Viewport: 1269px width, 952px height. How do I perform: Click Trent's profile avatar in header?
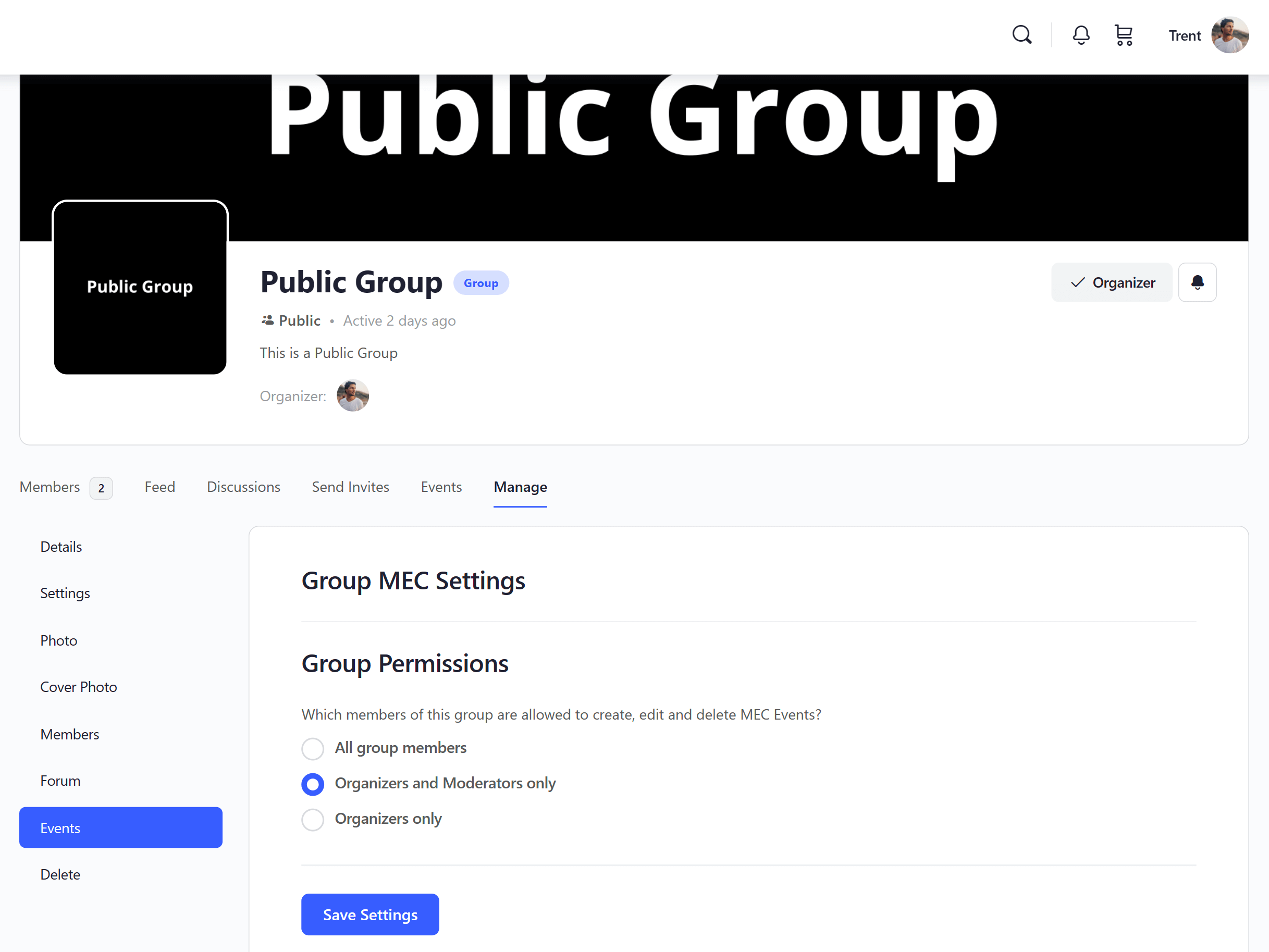(1229, 35)
